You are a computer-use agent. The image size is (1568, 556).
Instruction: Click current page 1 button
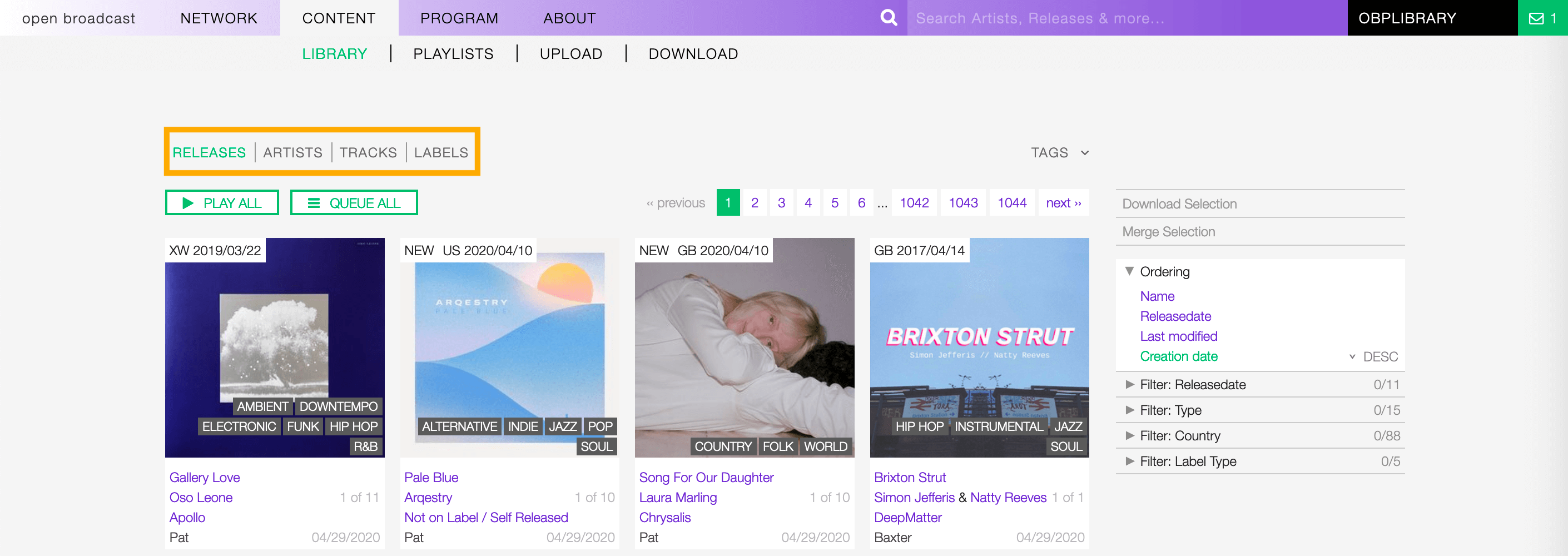click(728, 203)
